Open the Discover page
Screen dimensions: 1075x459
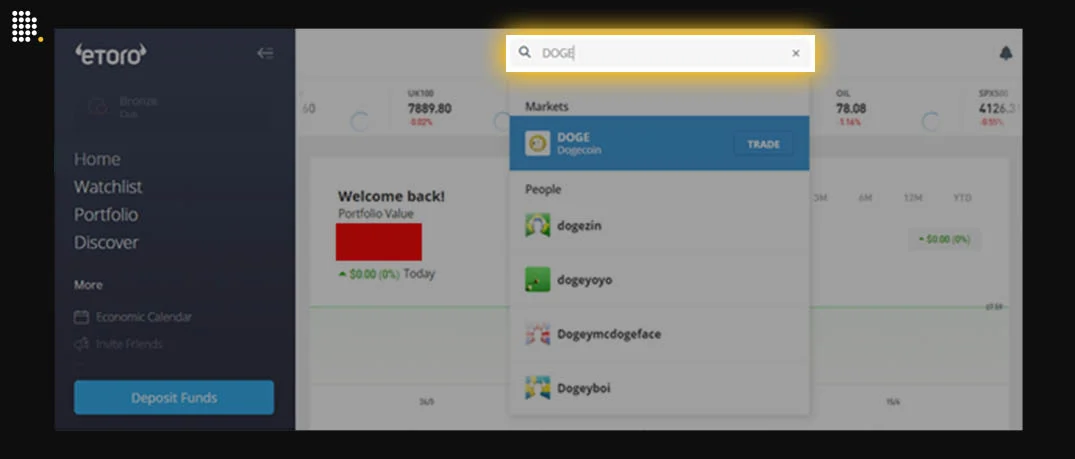coord(106,242)
